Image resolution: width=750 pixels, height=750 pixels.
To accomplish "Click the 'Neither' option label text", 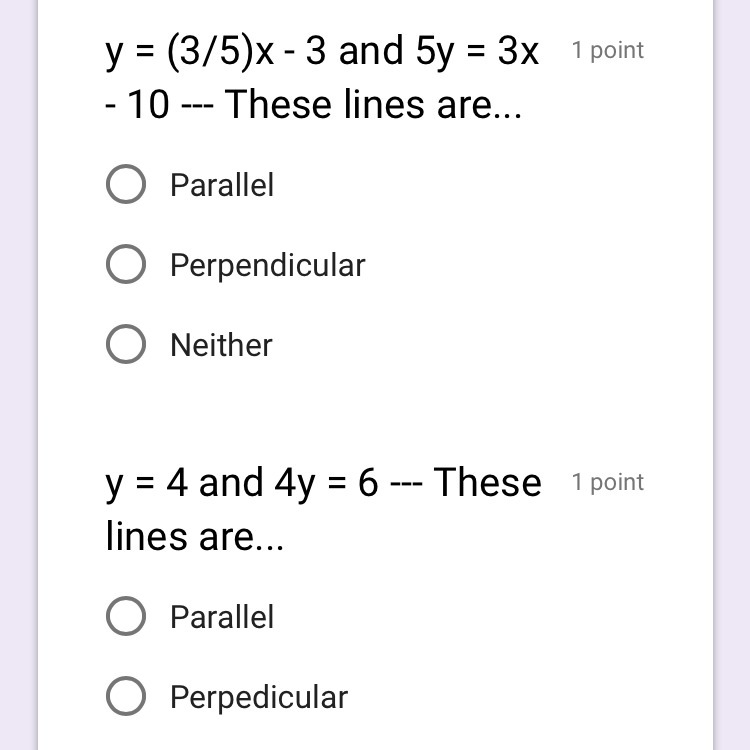I will (221, 345).
